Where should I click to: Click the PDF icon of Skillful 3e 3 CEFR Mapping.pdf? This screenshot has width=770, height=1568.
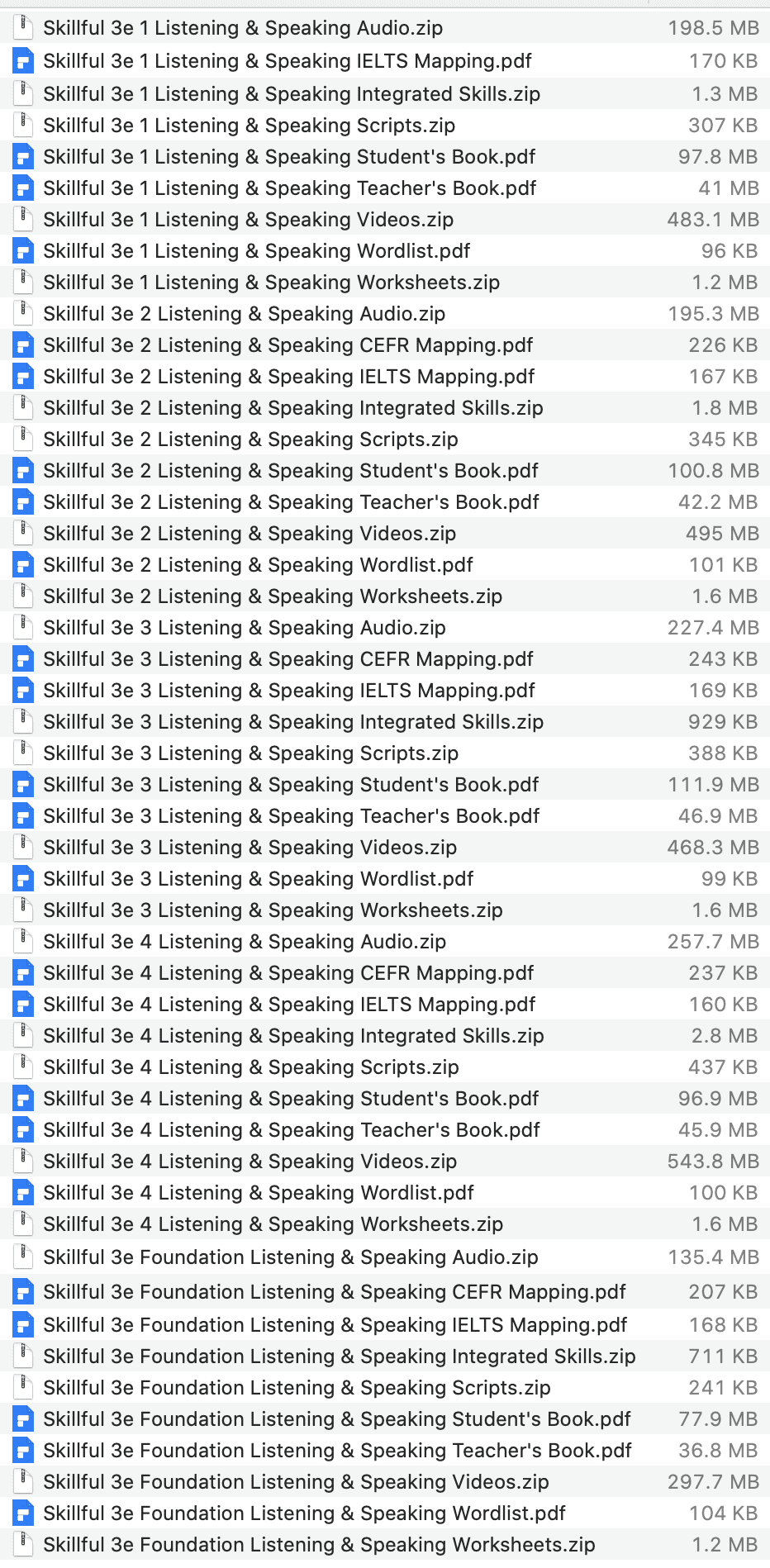(x=24, y=659)
